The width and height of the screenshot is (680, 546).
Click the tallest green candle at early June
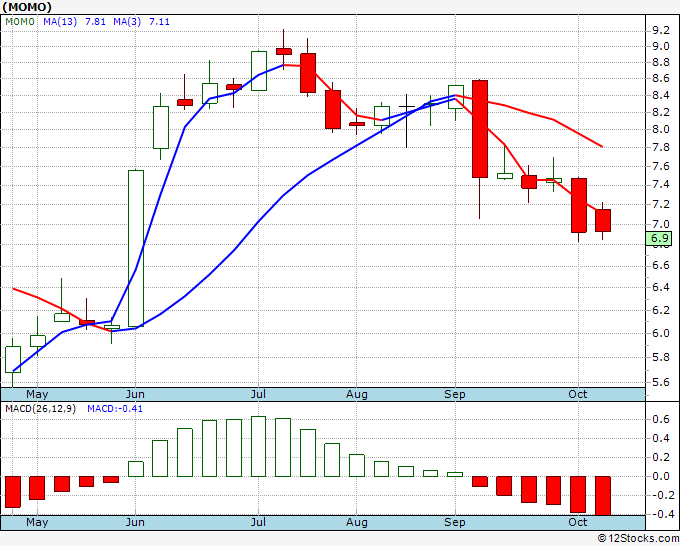pyautogui.click(x=136, y=248)
